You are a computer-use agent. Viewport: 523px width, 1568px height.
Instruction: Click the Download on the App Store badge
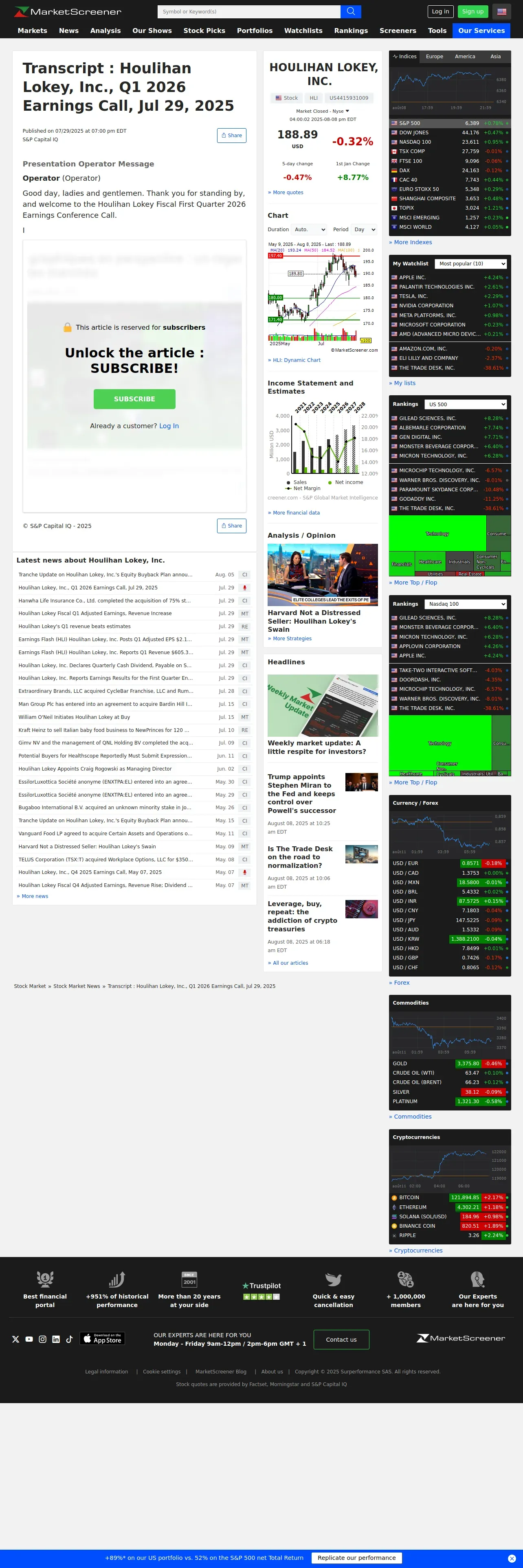(x=102, y=1338)
